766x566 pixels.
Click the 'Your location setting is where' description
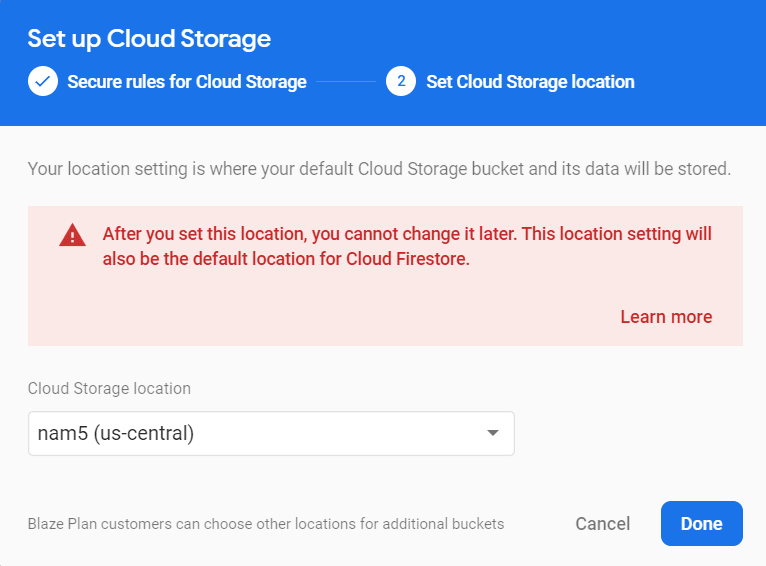pos(379,169)
